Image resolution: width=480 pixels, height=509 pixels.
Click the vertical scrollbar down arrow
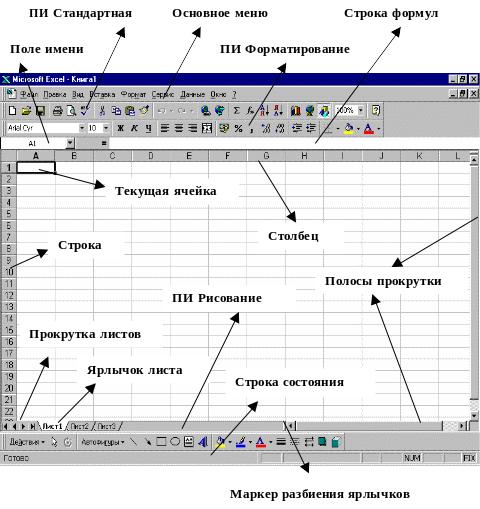pyautogui.click(x=474, y=416)
